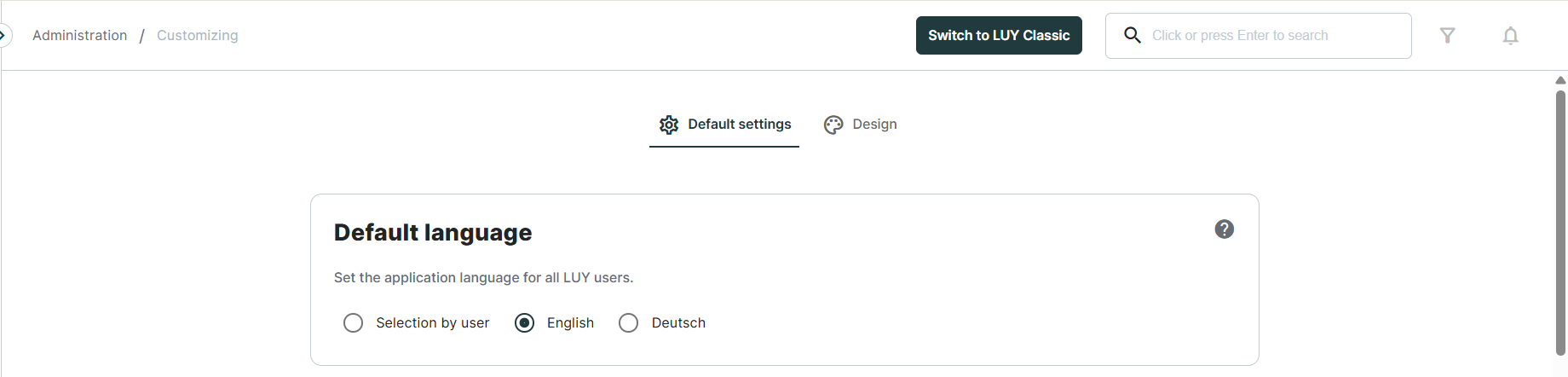Click the magnifier search icon
The width and height of the screenshot is (1568, 377).
click(x=1132, y=35)
